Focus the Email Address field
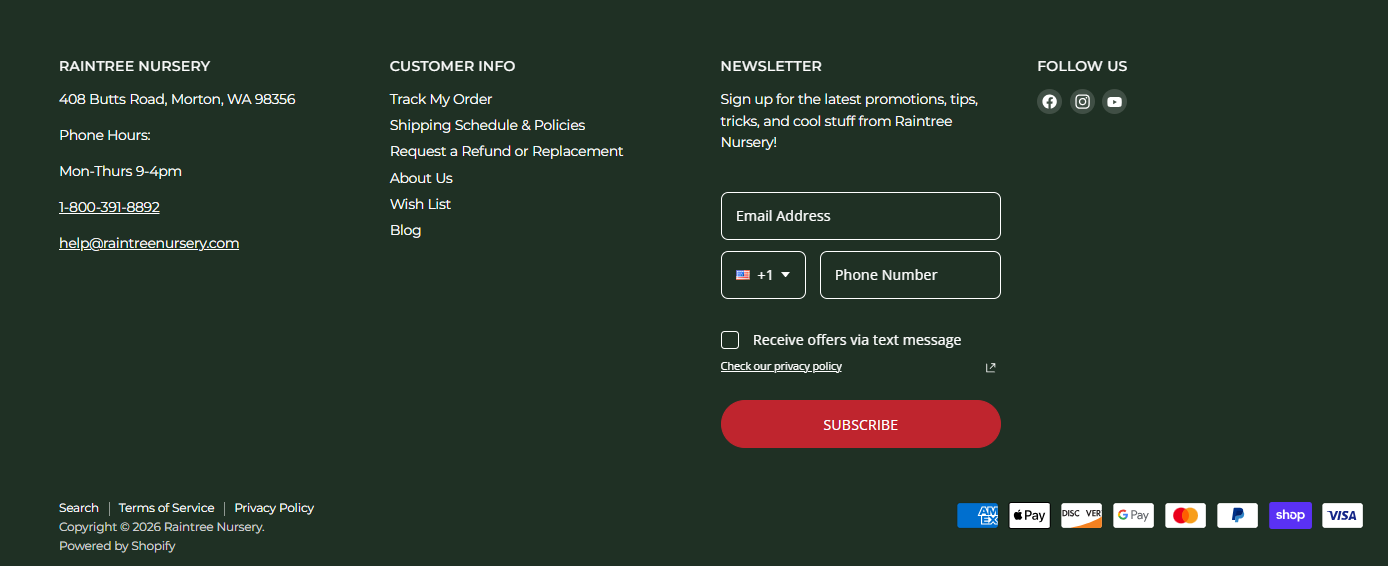This screenshot has height=566, width=1388. [860, 216]
